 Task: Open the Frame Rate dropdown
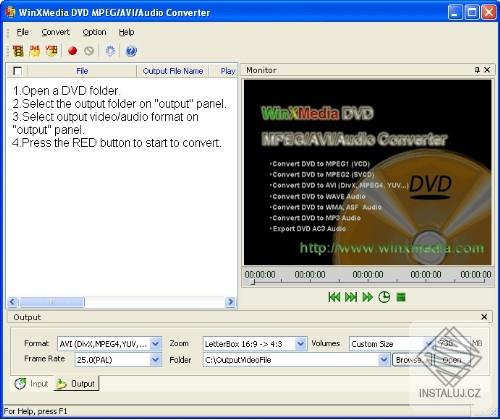155,360
